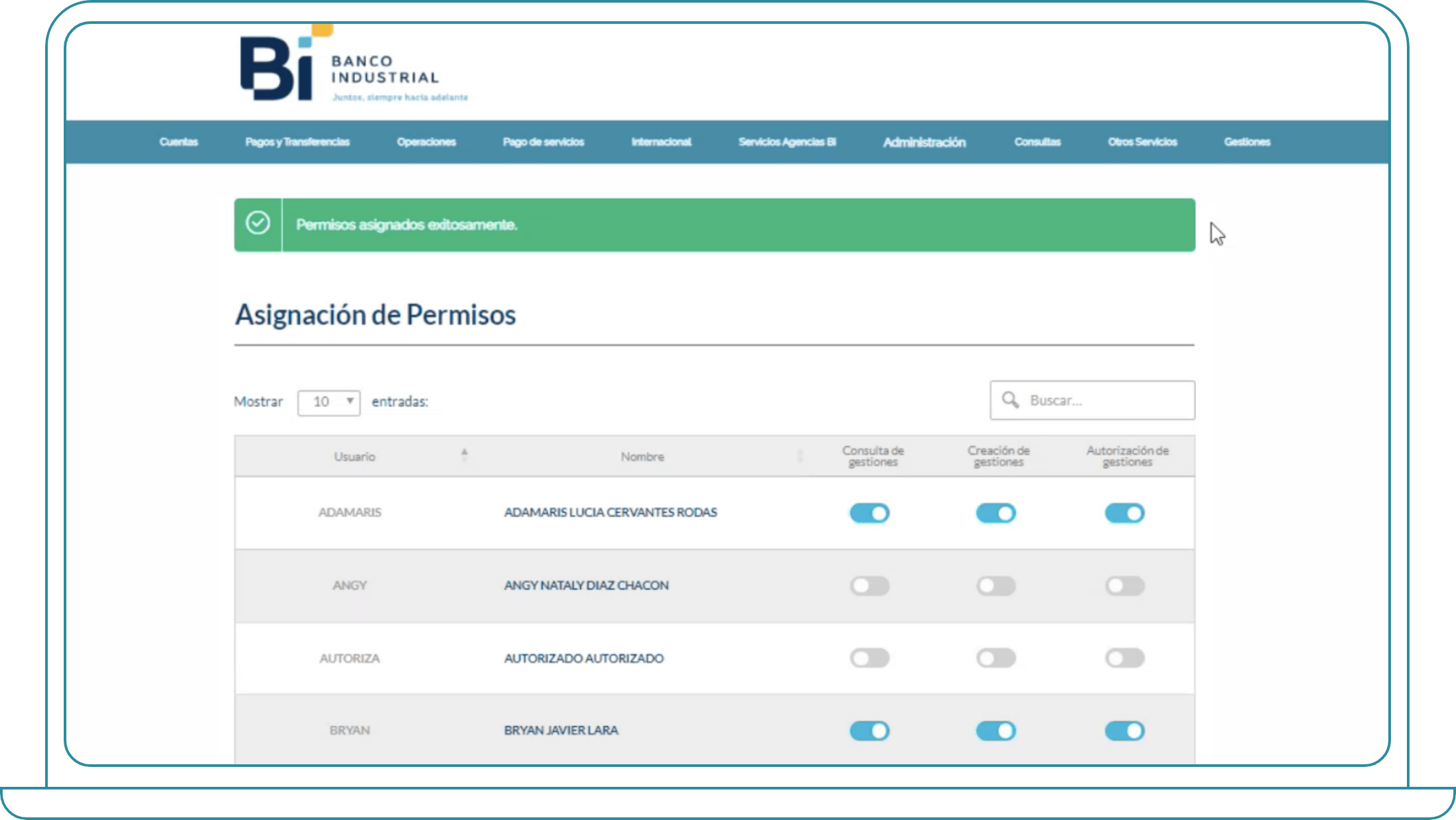Open the Internacional menu
The image size is (1456, 820).
[x=661, y=142]
